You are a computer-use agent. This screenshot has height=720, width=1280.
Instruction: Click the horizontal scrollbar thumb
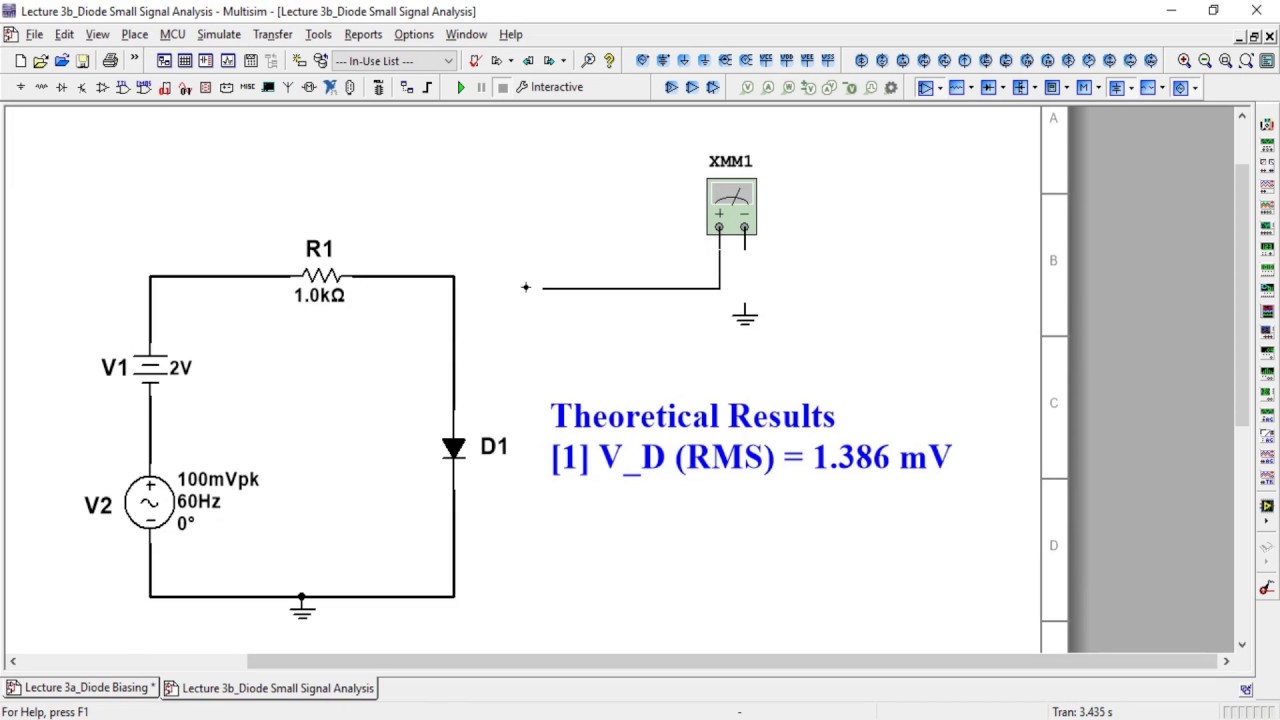(x=735, y=661)
